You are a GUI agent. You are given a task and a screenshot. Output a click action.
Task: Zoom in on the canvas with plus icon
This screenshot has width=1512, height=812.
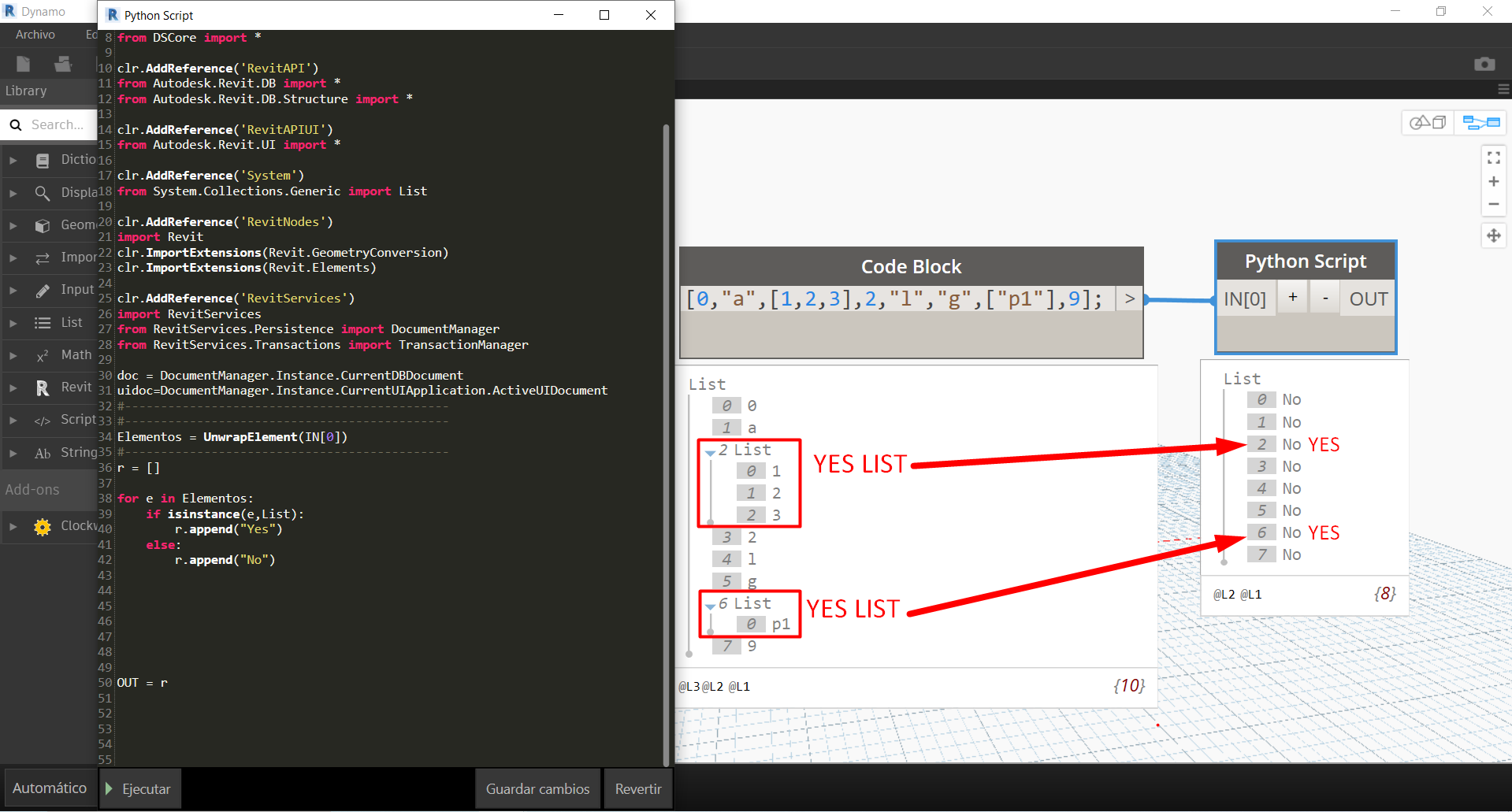(1494, 182)
